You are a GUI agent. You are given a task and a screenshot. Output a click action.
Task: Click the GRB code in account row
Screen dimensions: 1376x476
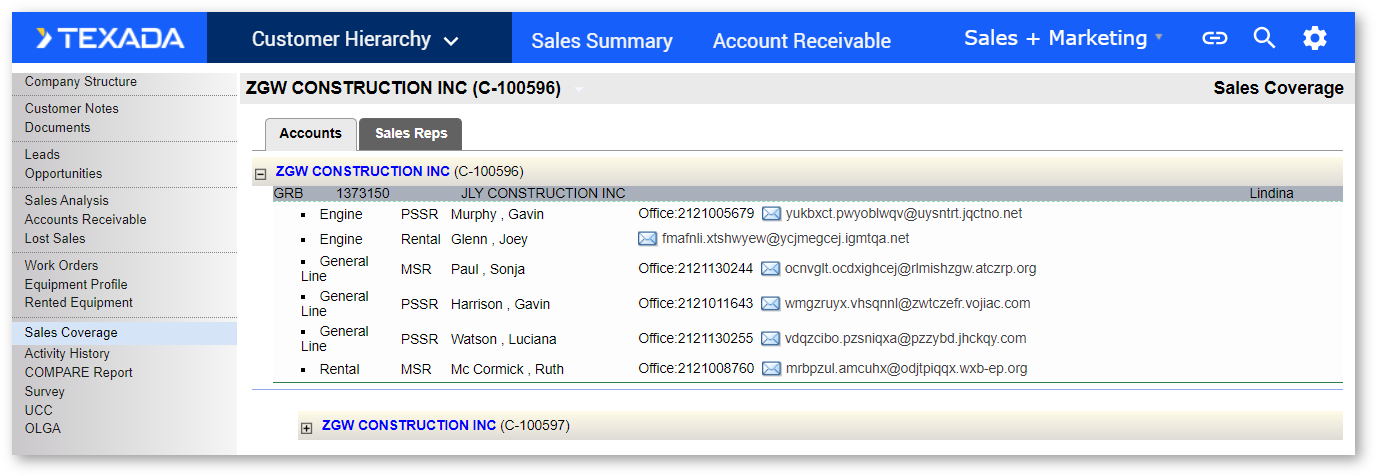pyautogui.click(x=288, y=193)
